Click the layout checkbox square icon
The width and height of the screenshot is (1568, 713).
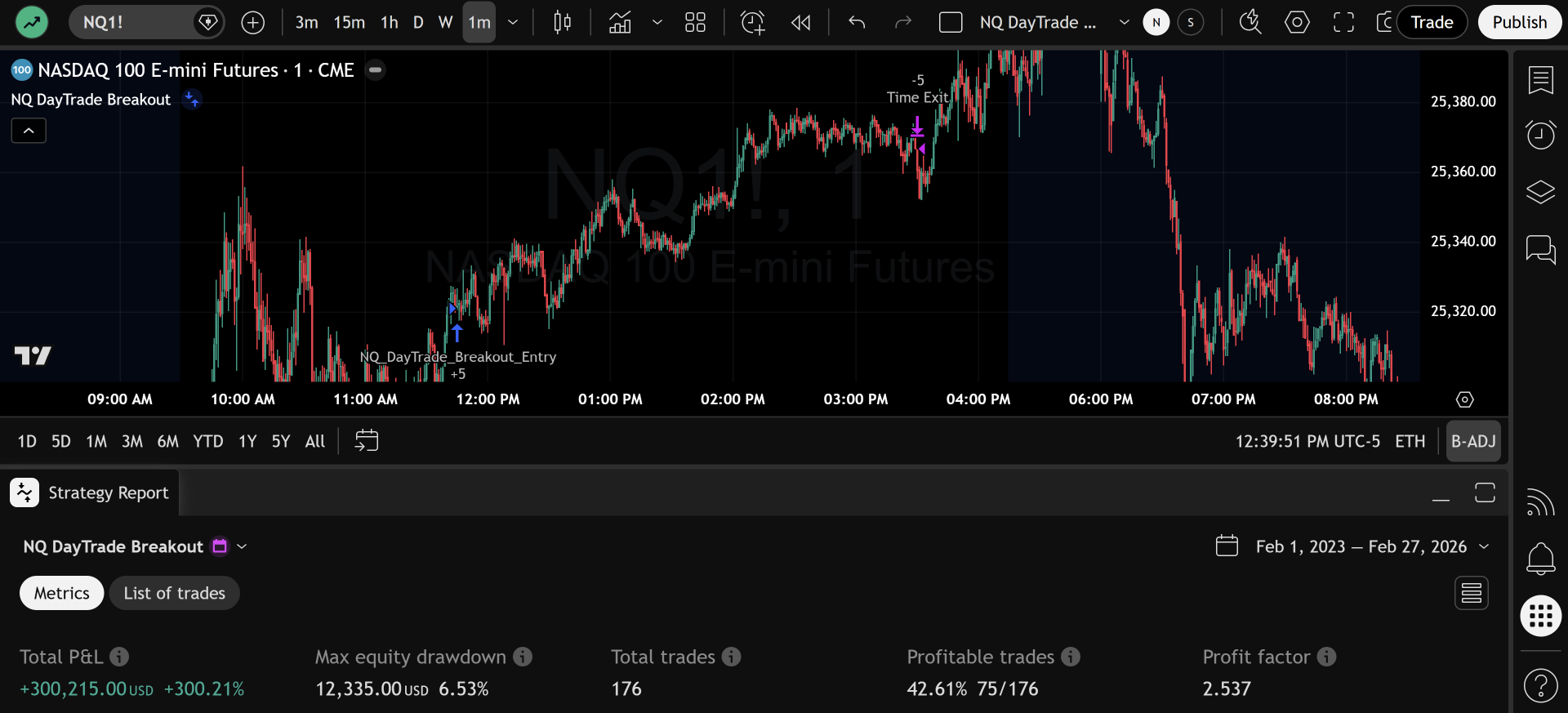pos(951,22)
